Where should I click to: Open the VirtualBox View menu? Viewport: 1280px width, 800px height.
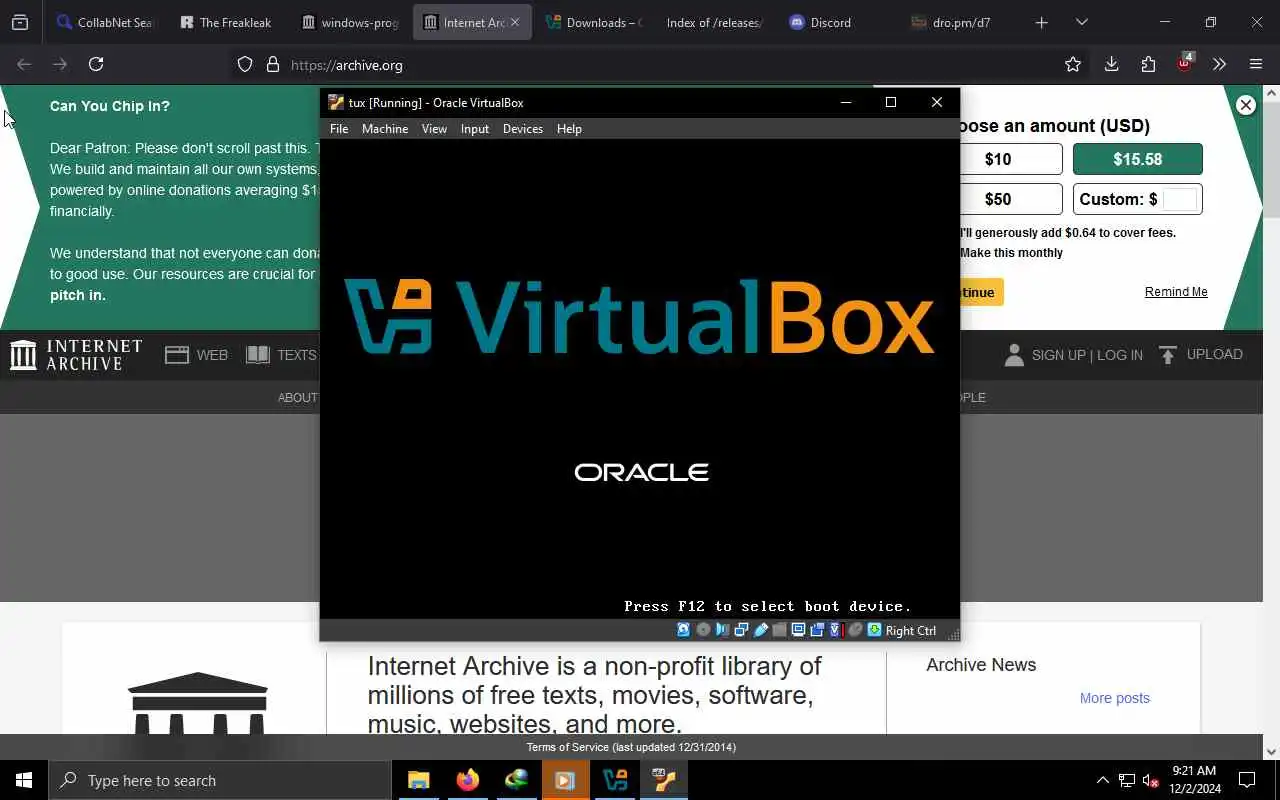434,129
